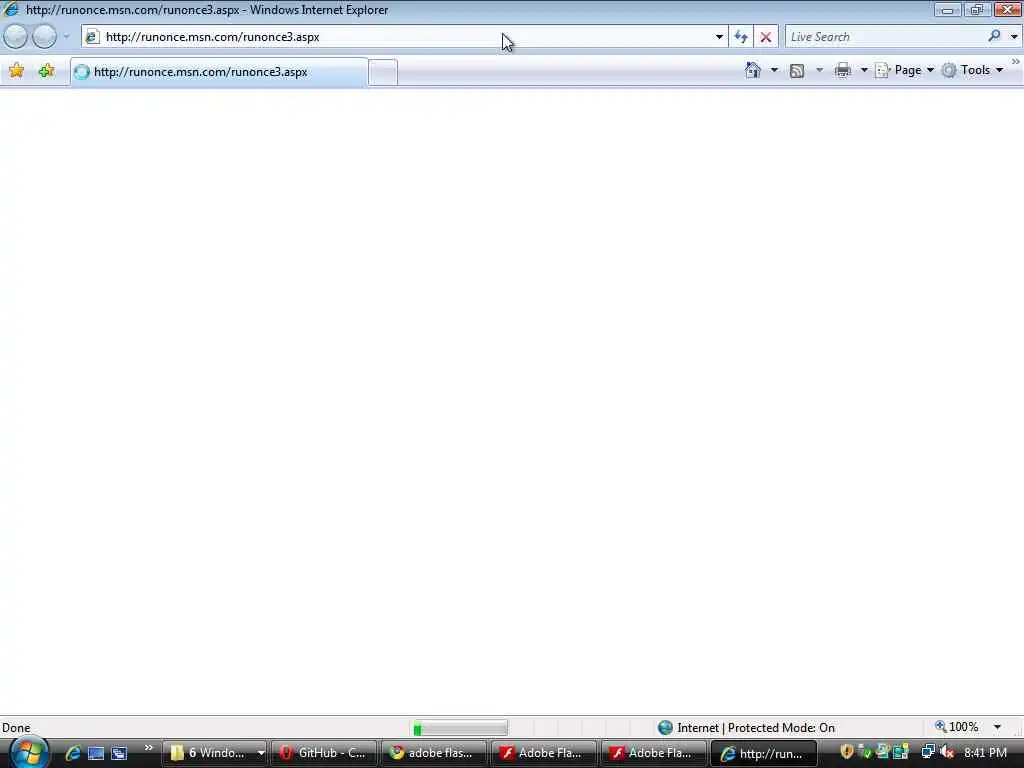This screenshot has width=1024, height=768.
Task: Open the Favorites Center star icon
Action: 16,71
